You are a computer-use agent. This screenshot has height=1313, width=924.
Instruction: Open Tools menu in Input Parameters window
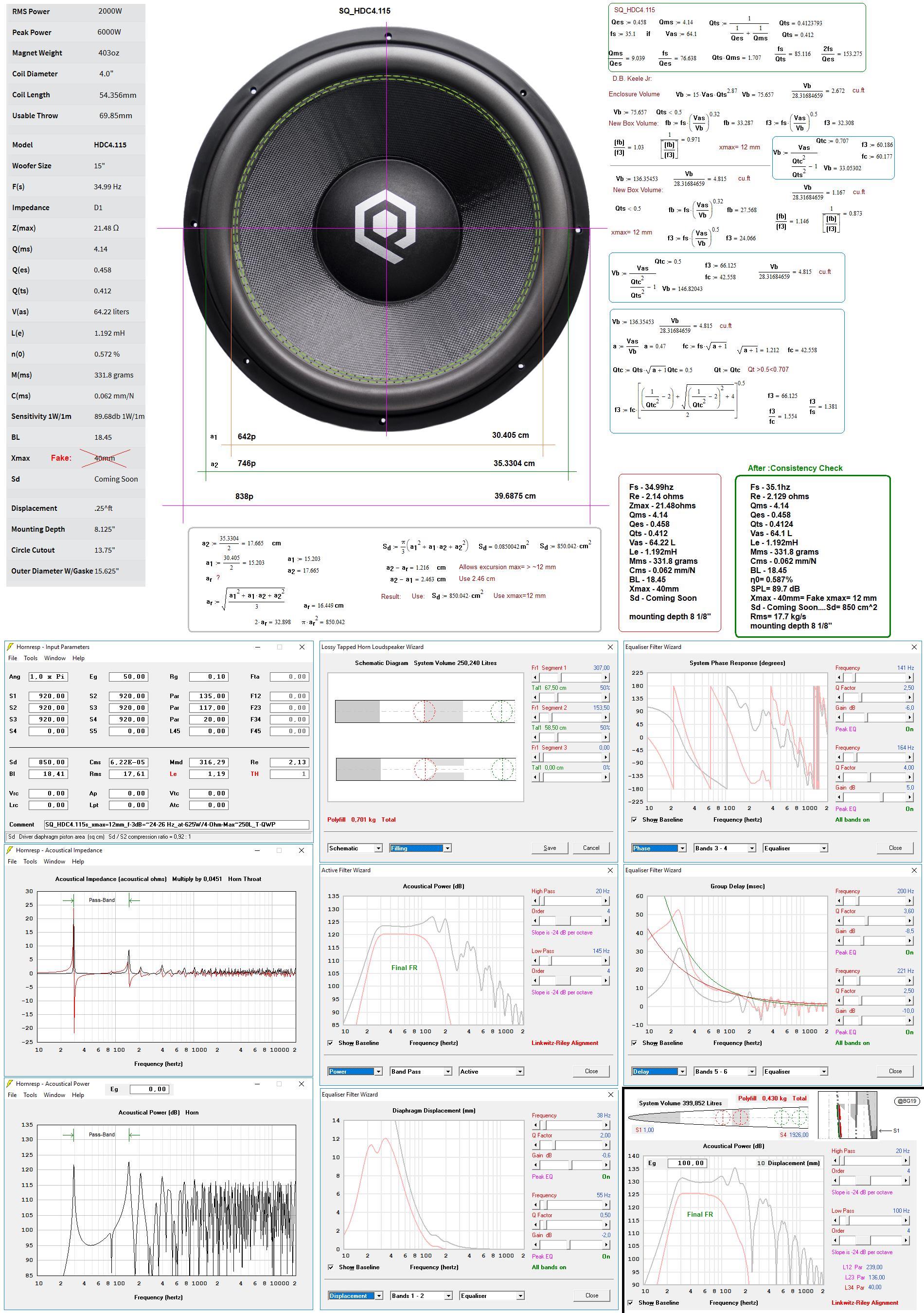click(x=30, y=658)
